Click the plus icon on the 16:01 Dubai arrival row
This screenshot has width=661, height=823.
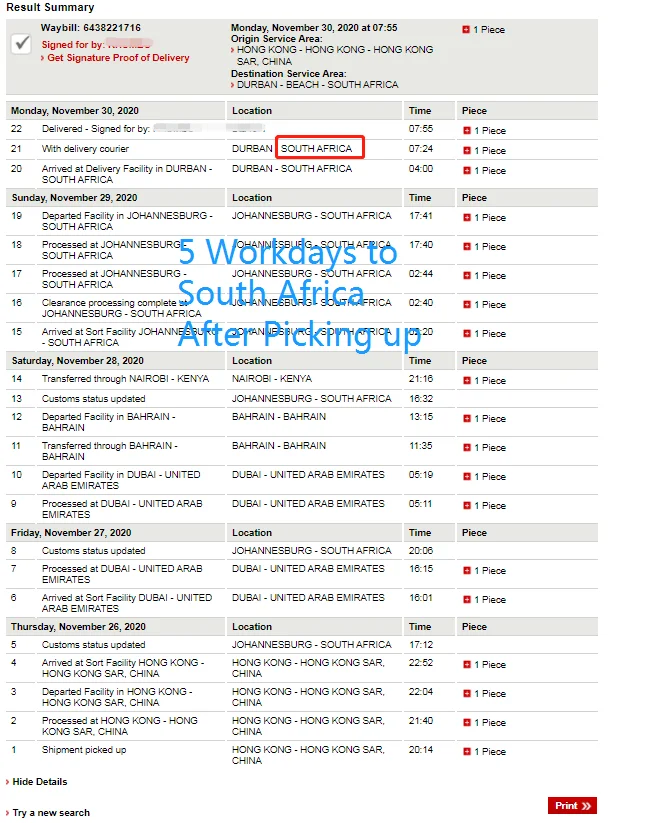pyautogui.click(x=466, y=600)
